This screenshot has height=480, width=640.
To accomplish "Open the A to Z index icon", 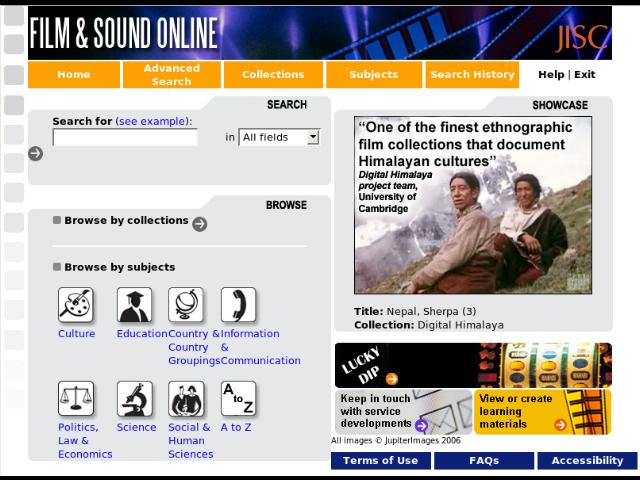I will point(238,399).
